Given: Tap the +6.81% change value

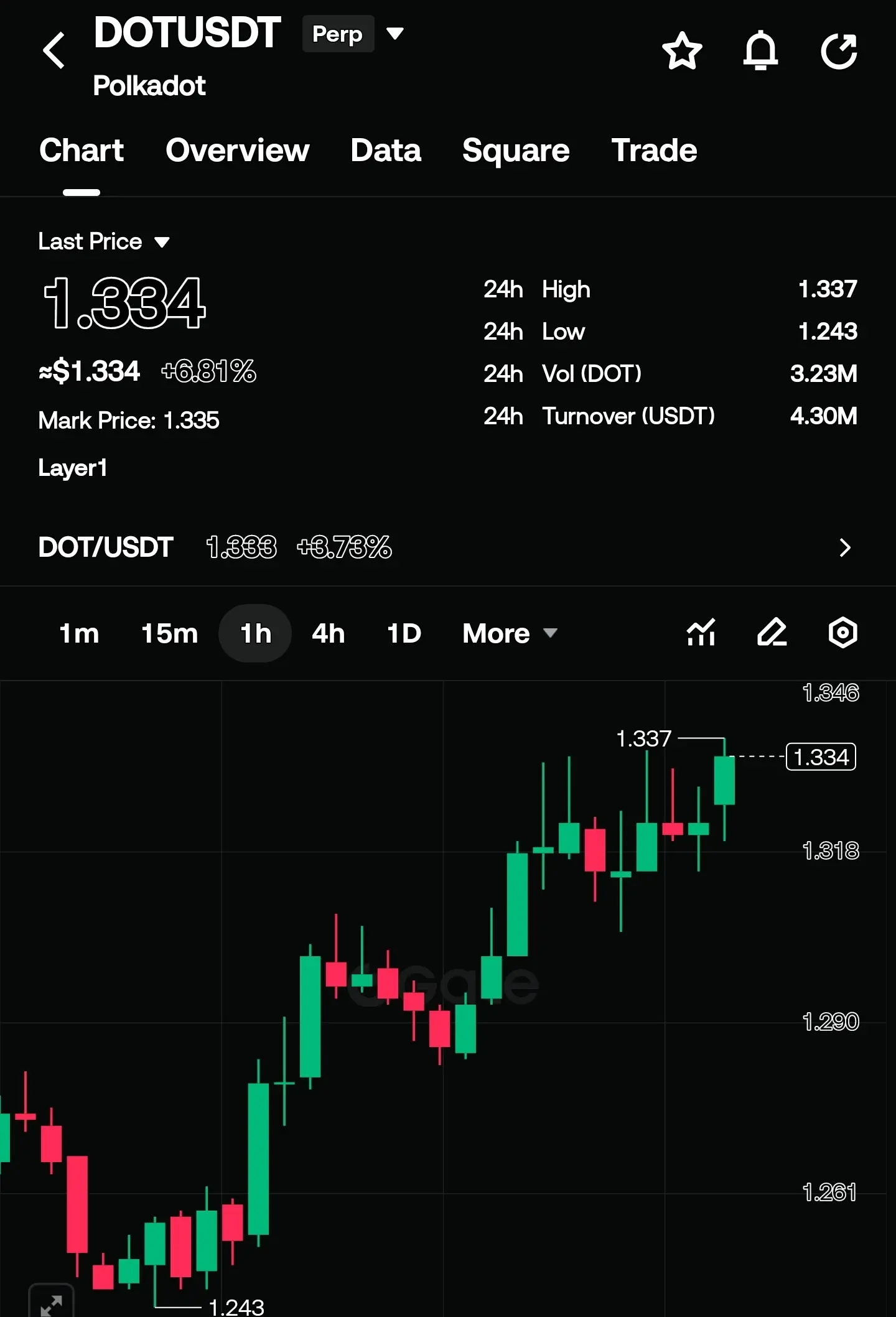Looking at the screenshot, I should point(208,371).
